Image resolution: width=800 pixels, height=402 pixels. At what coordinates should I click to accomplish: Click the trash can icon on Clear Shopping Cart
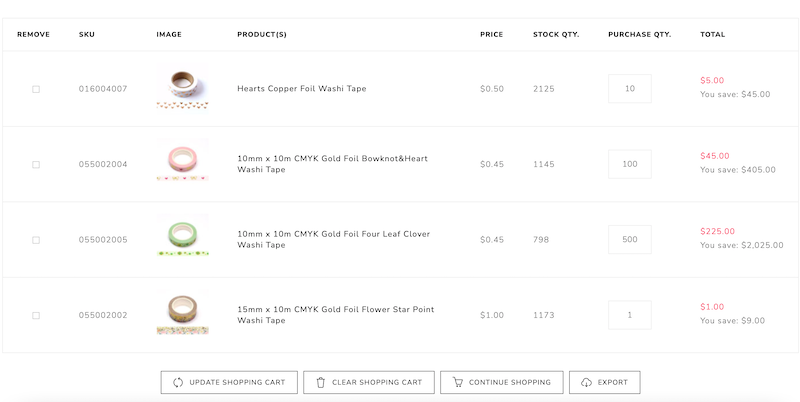(320, 383)
